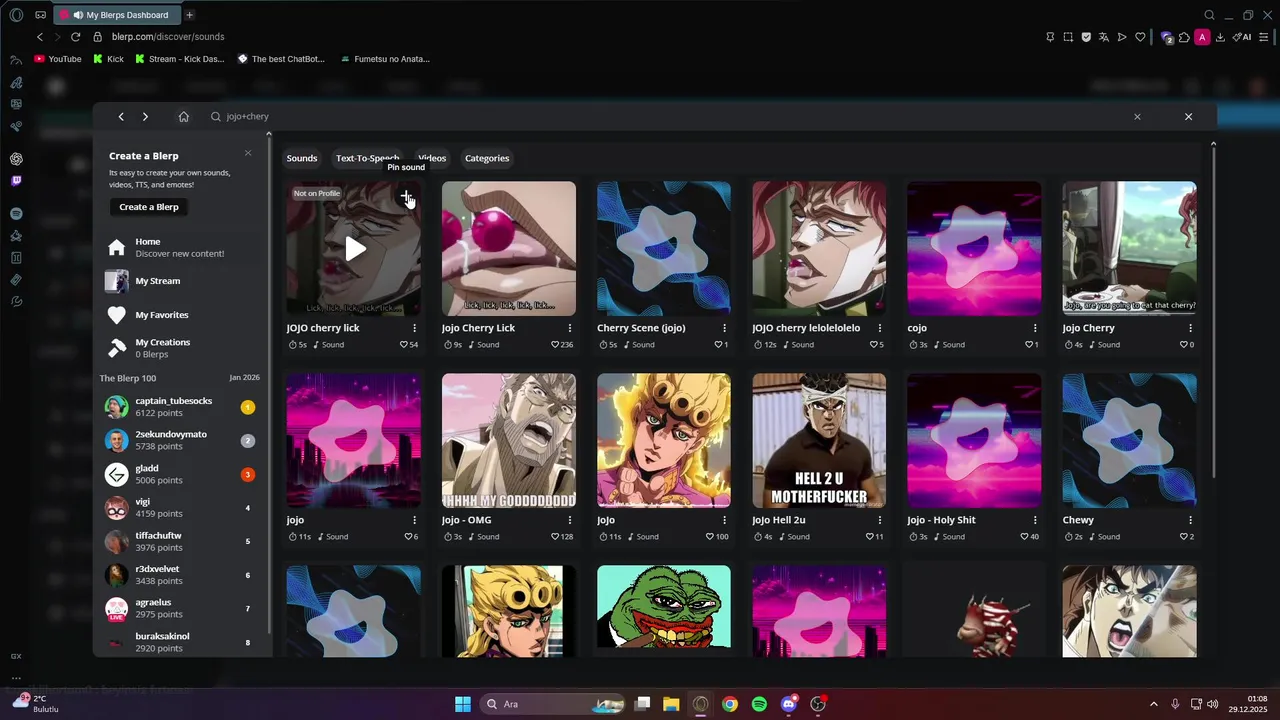Reload the page in browser
Viewport: 1280px width, 720px height.
pos(75,37)
